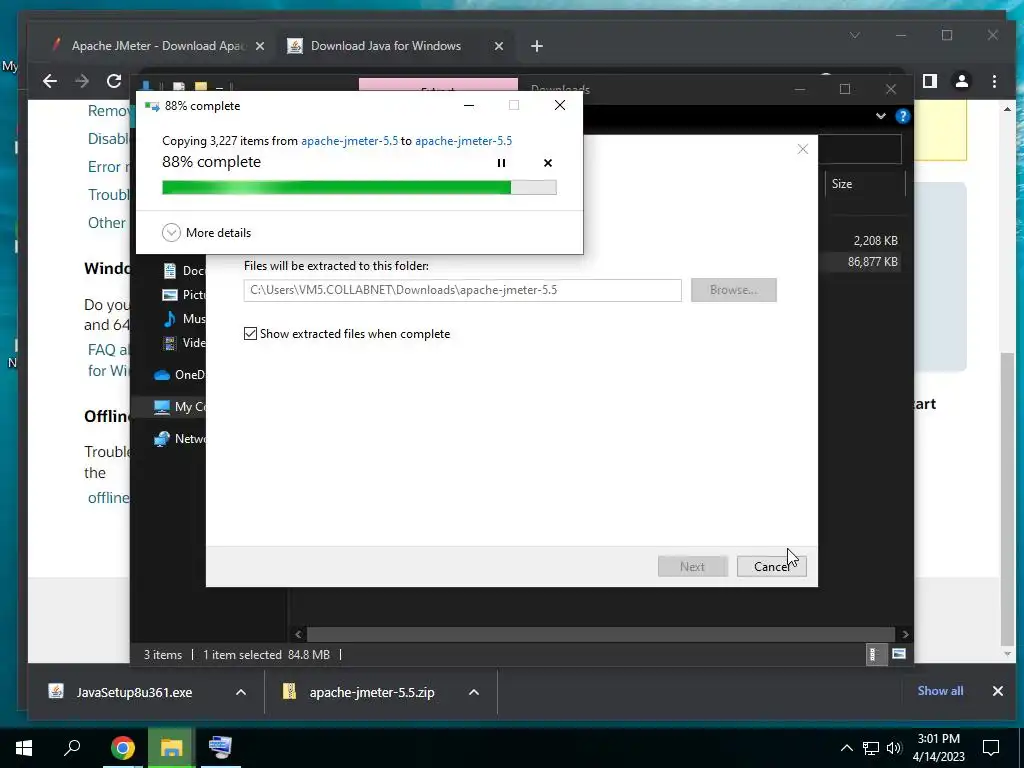Open JavaSetup8u361.exe download item
This screenshot has height=768, width=1024.
pyautogui.click(x=134, y=692)
